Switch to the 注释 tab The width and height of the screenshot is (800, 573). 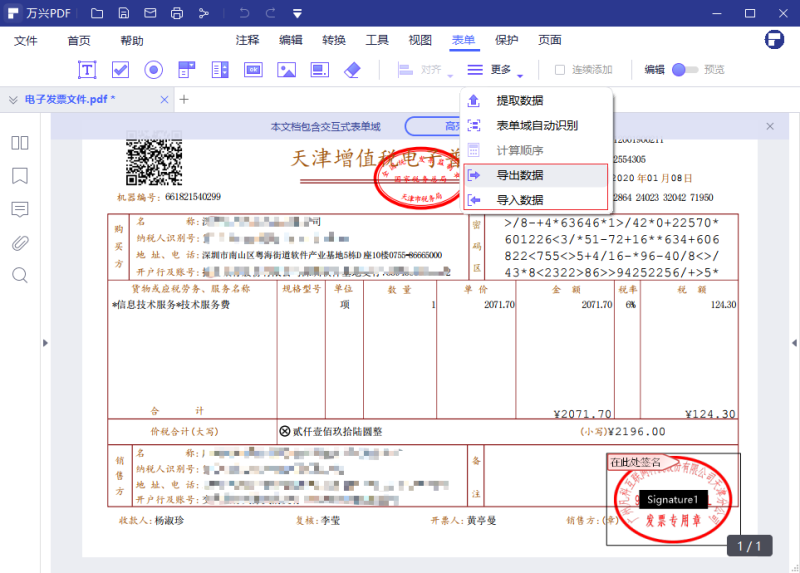[x=247, y=40]
